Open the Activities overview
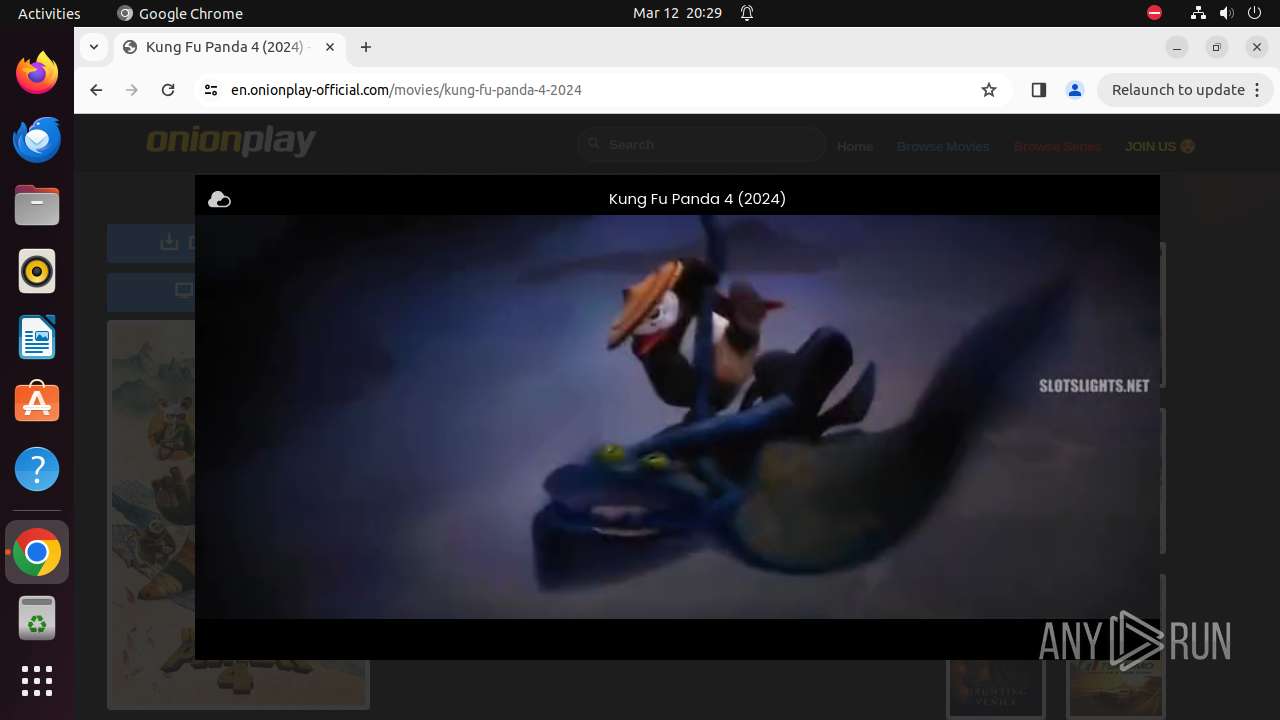The image size is (1280, 720). click(49, 13)
